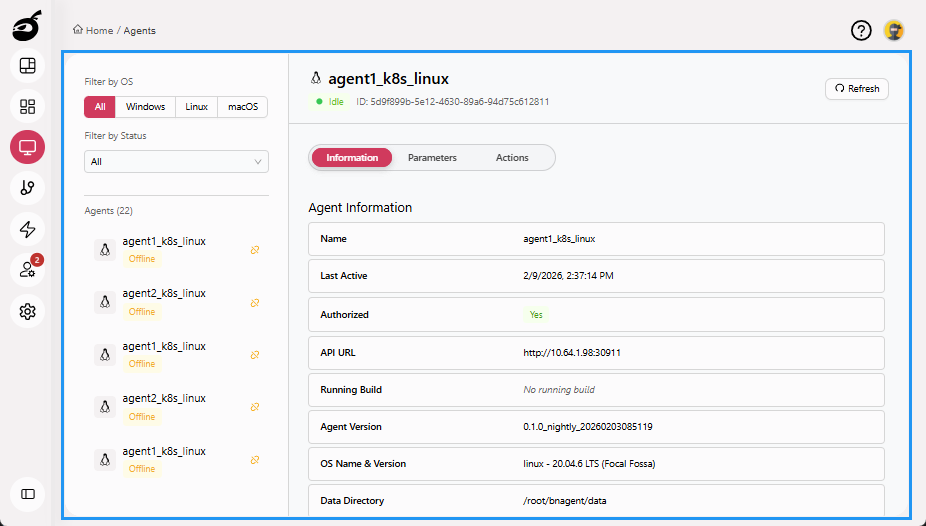The width and height of the screenshot is (926, 526).
Task: Switch to the Parameters tab
Action: pos(432,158)
